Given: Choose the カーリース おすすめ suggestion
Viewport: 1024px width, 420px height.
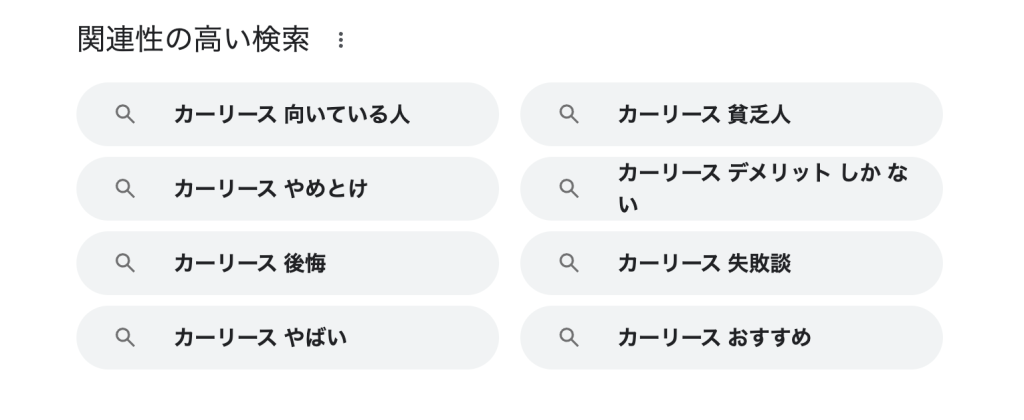Looking at the screenshot, I should click(x=731, y=338).
